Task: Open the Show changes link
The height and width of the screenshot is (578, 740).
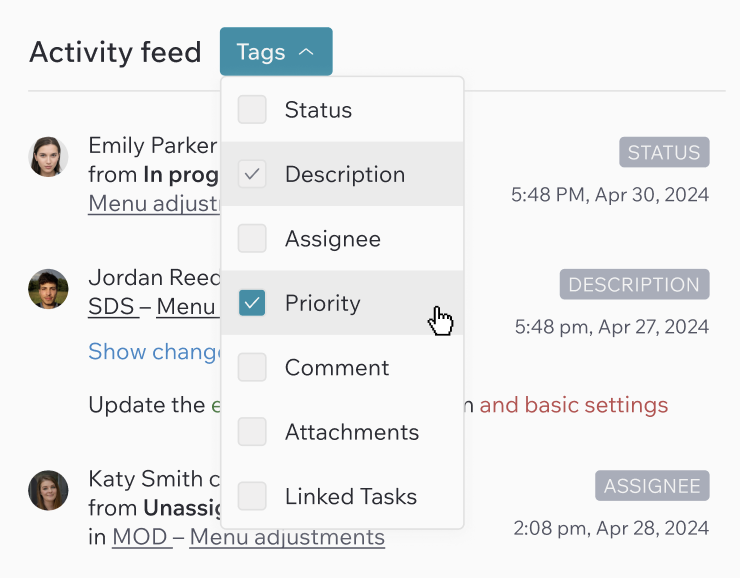Action: [x=154, y=352]
